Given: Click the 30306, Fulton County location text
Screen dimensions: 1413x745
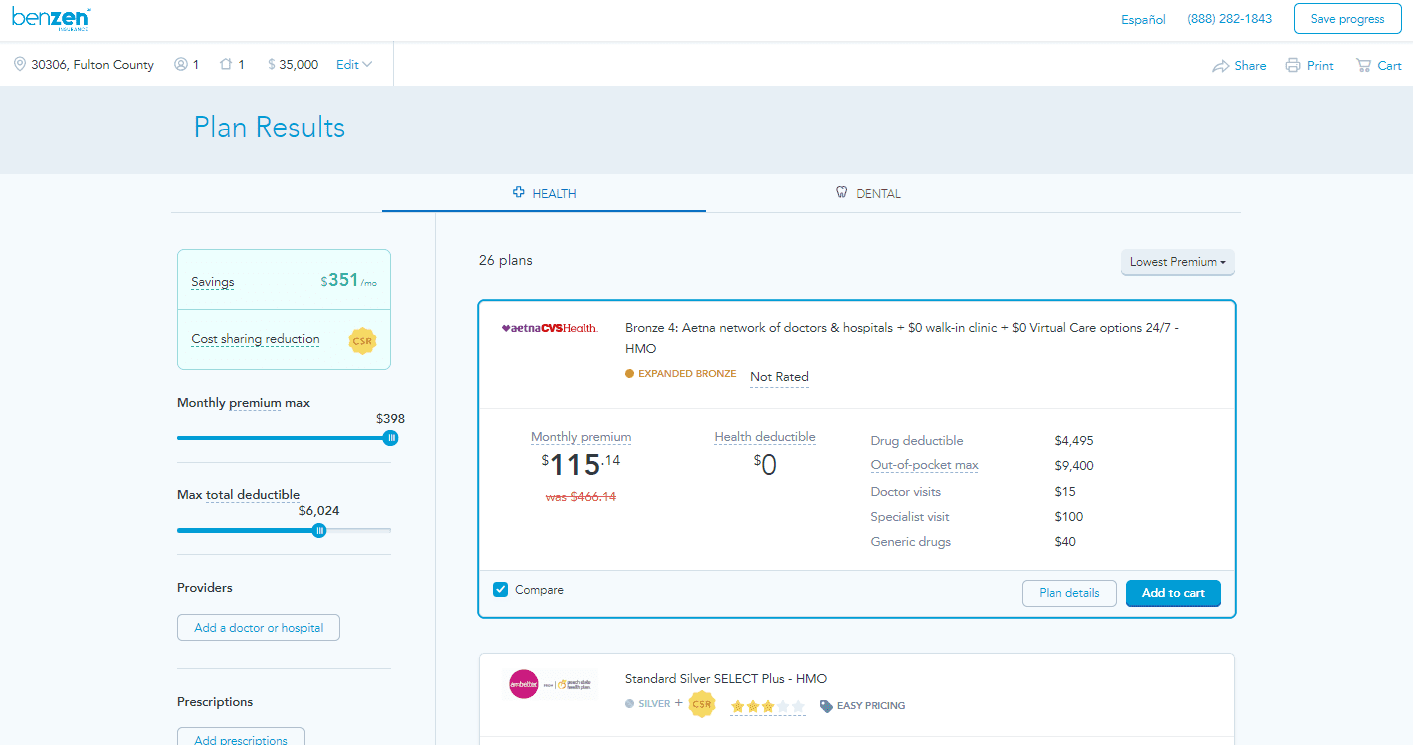Looking at the screenshot, I should click(93, 65).
